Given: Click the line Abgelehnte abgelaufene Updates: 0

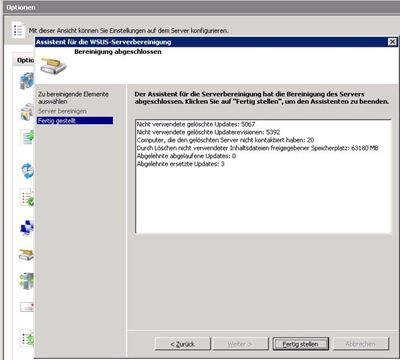Looking at the screenshot, I should tap(186, 156).
